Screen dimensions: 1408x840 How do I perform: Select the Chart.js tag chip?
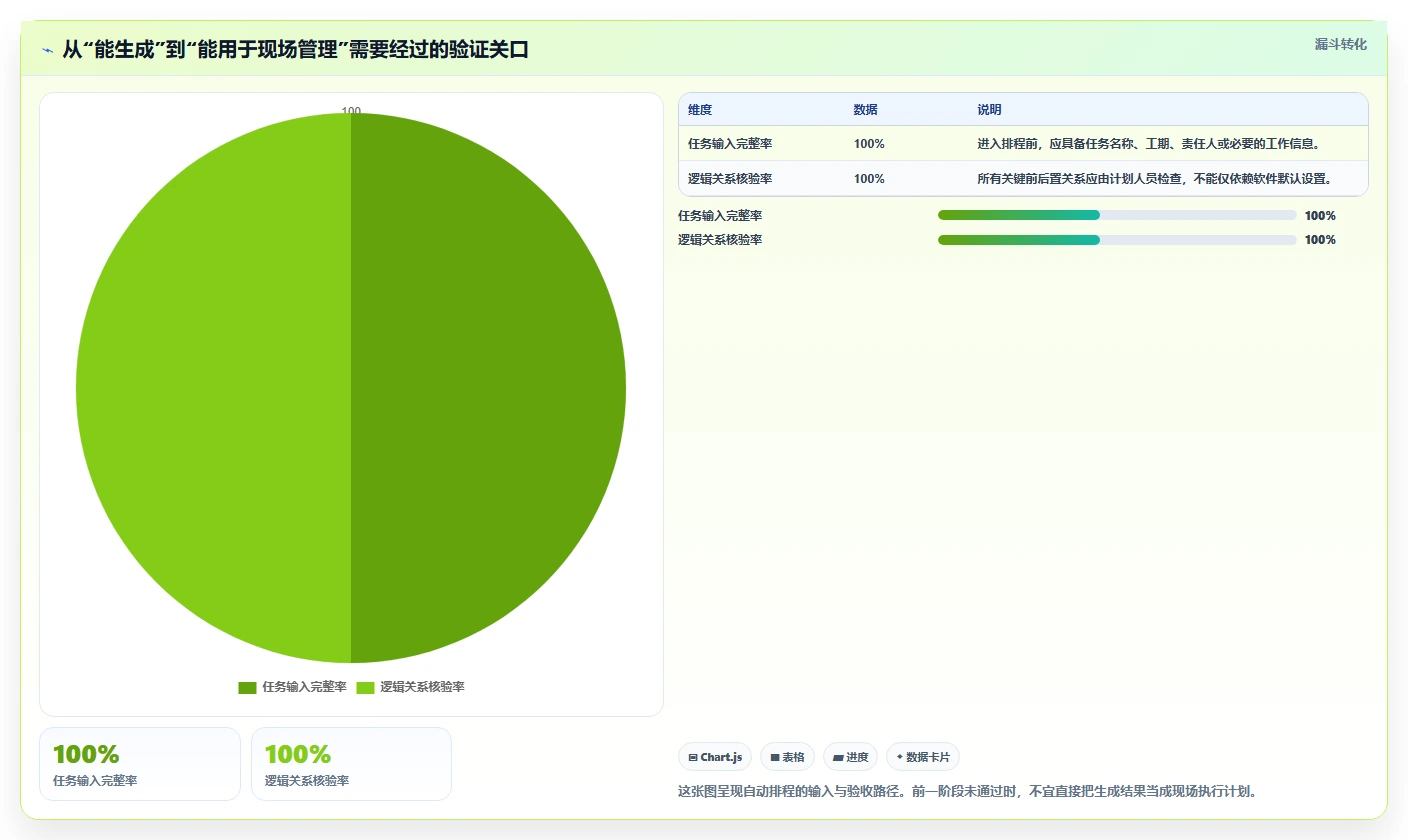[x=716, y=757]
